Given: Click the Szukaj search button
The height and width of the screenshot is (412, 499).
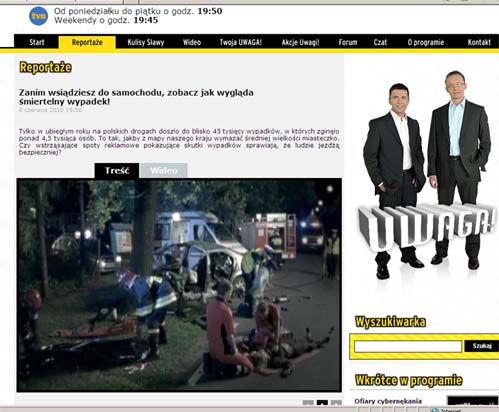Looking at the screenshot, I should [x=482, y=346].
